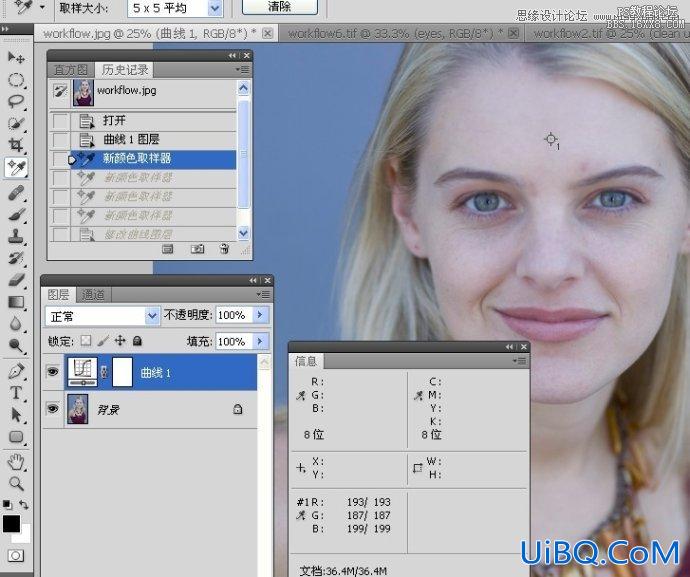Select the Hand tool
The width and height of the screenshot is (690, 577).
click(x=16, y=462)
